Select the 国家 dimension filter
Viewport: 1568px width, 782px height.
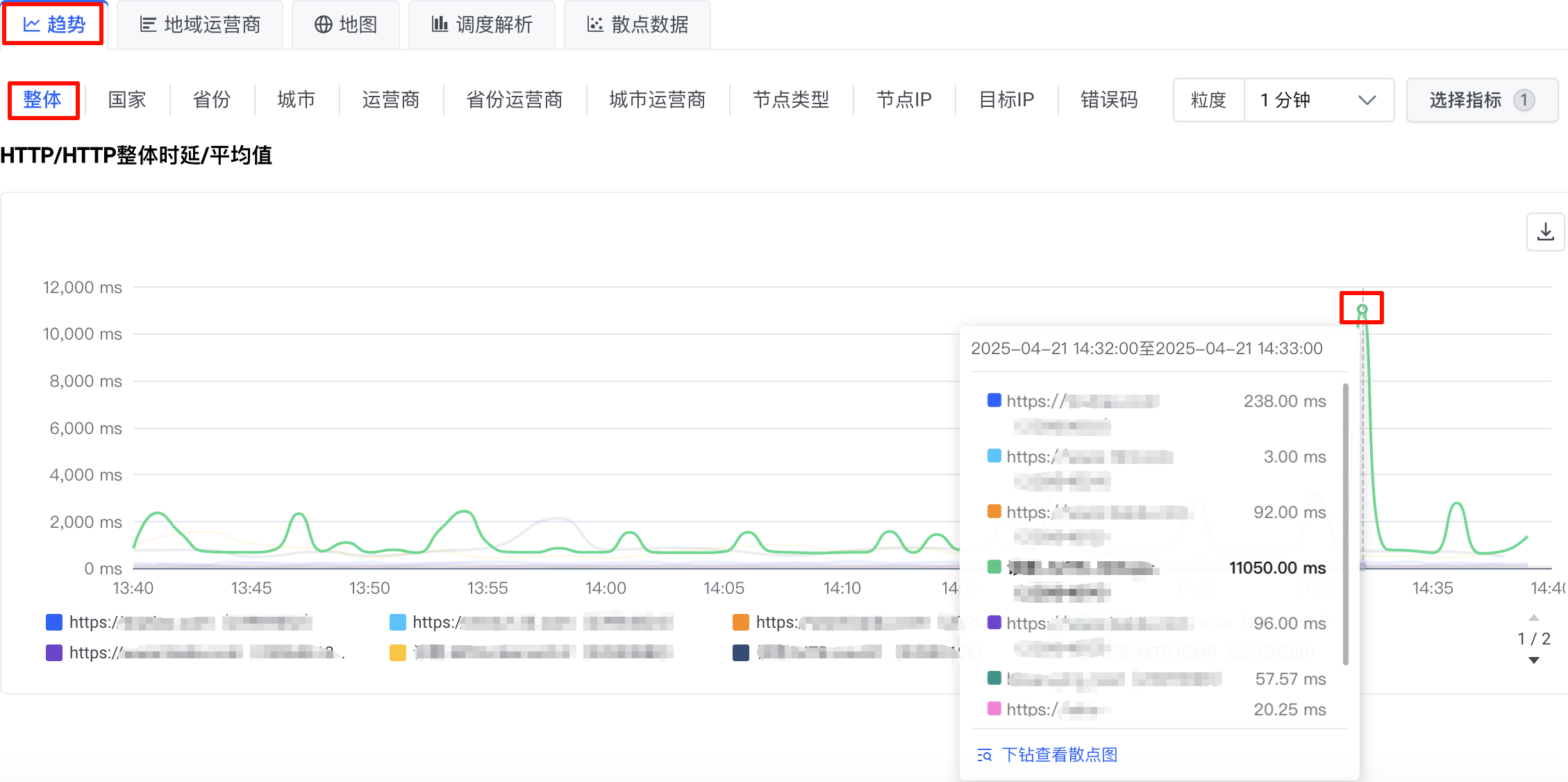click(x=127, y=100)
